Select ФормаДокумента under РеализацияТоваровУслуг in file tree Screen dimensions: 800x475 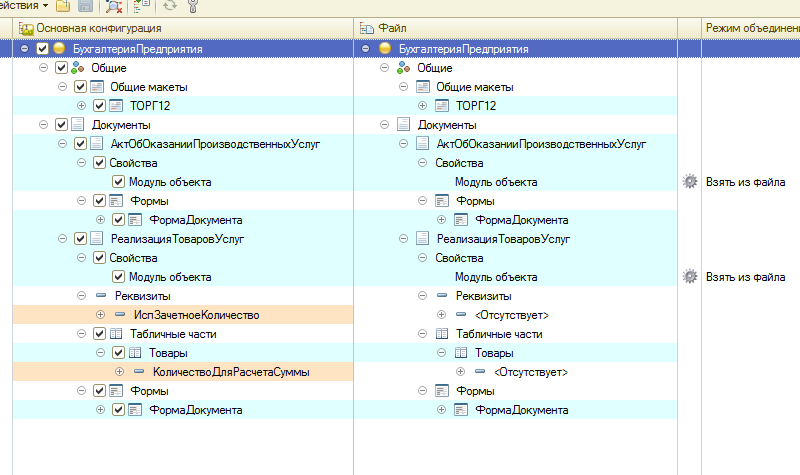coord(521,410)
